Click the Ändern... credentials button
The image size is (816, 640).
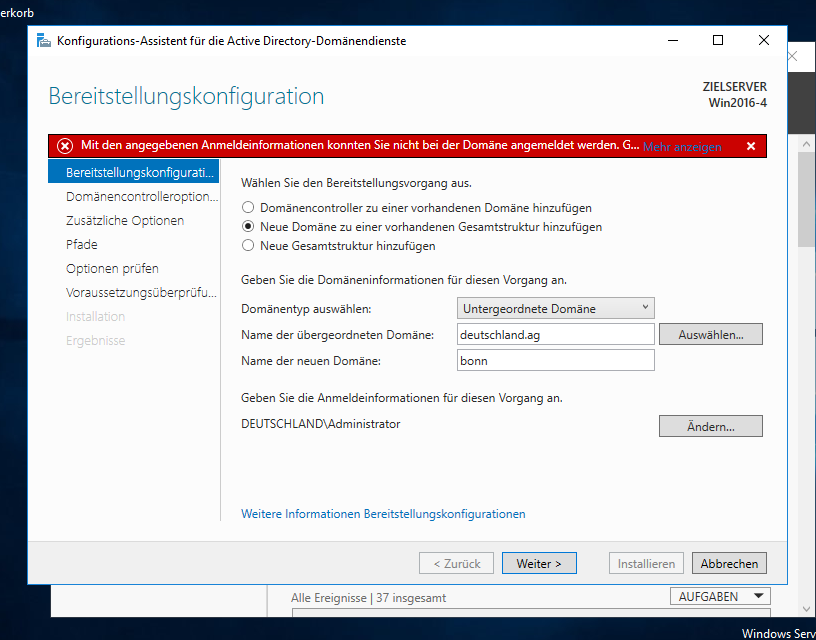[x=710, y=427]
